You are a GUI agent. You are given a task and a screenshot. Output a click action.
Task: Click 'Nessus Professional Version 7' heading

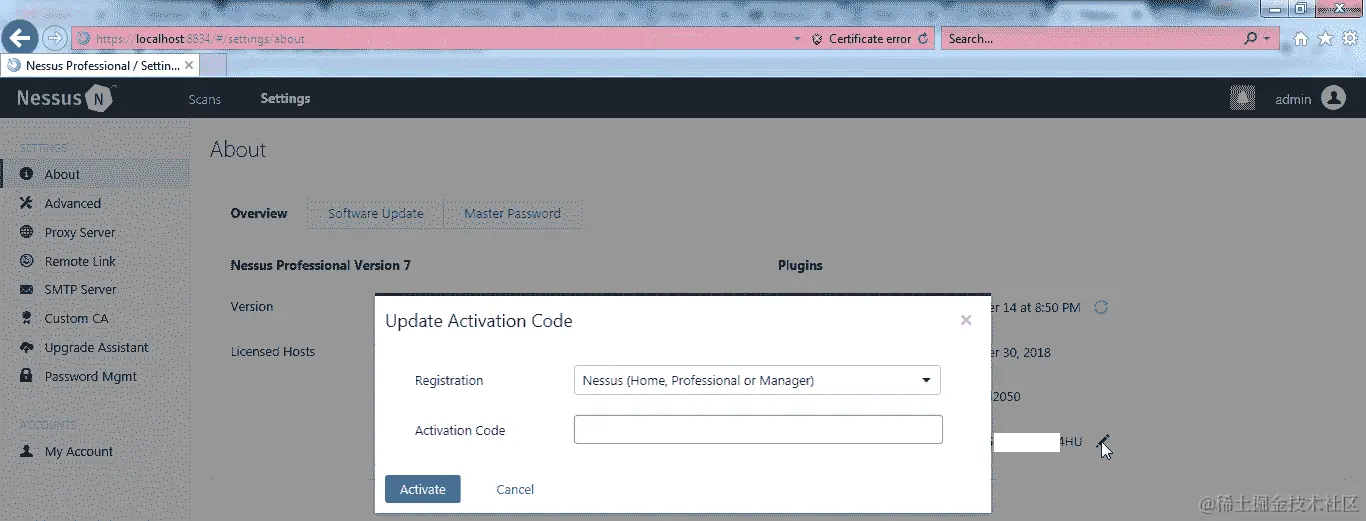(x=320, y=265)
